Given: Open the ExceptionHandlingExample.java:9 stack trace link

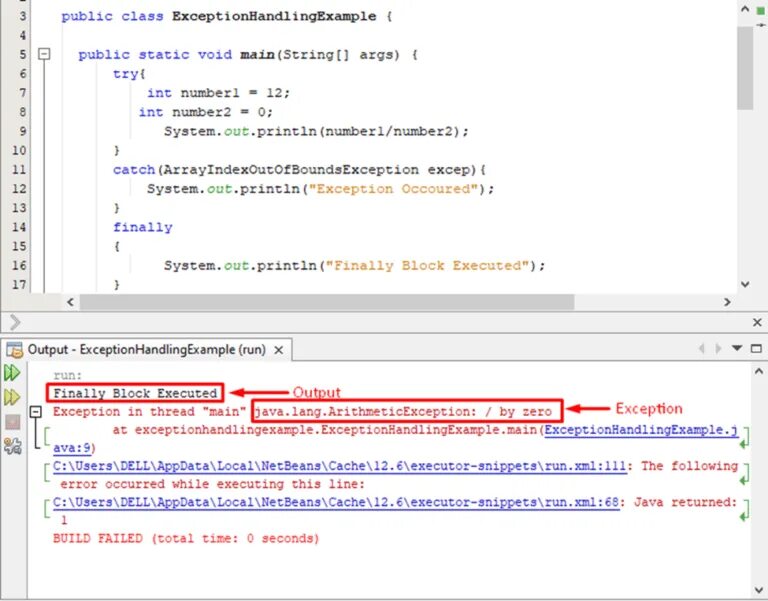Looking at the screenshot, I should (x=641, y=430).
